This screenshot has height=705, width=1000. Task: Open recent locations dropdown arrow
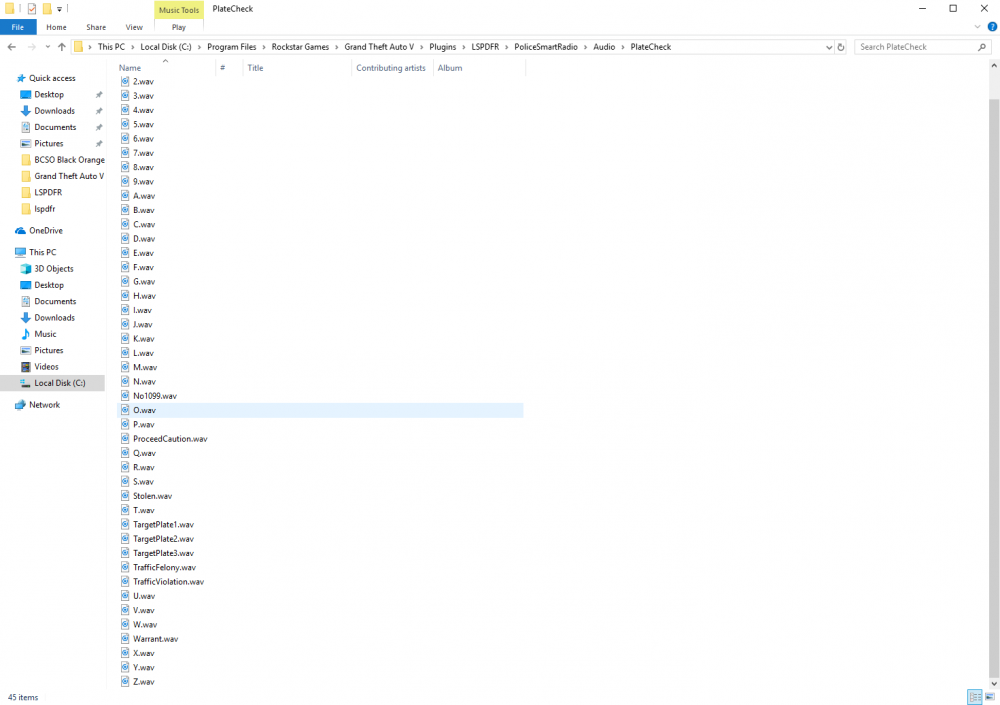(x=47, y=47)
